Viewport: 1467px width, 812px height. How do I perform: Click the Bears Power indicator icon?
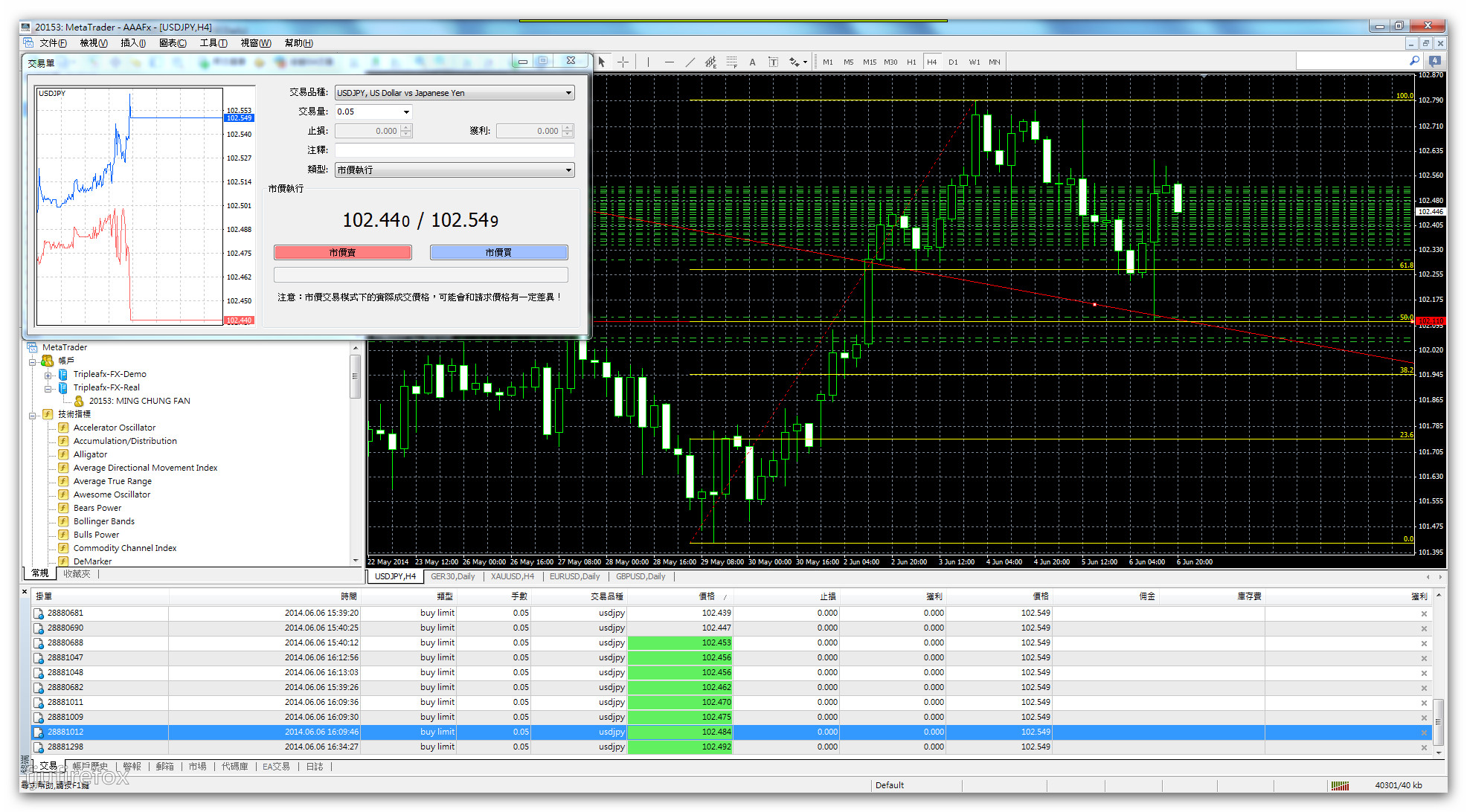click(x=63, y=508)
